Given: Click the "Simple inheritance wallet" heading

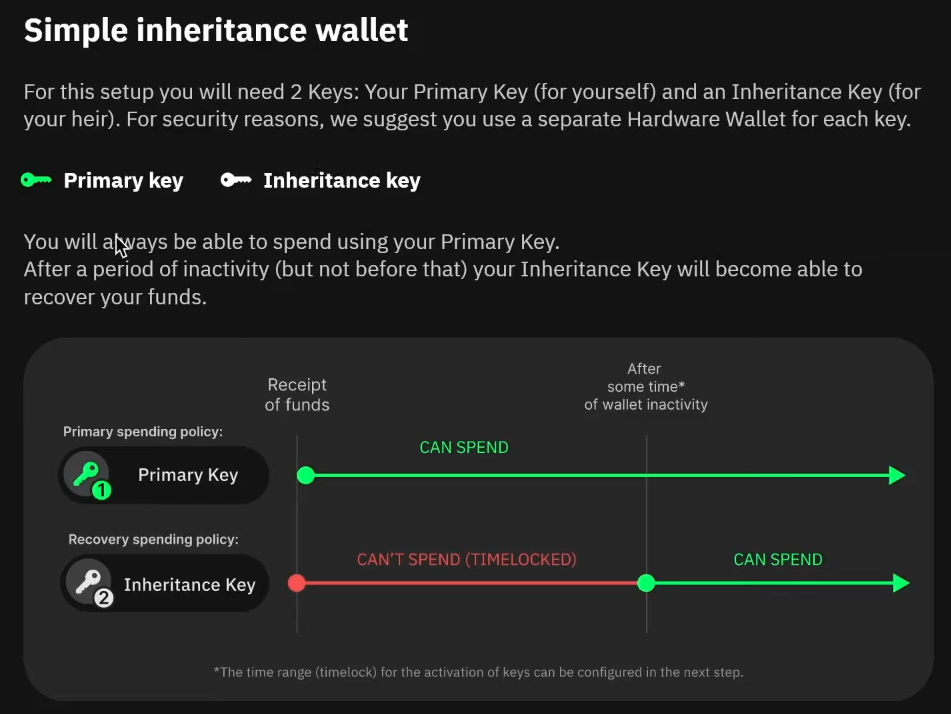Looking at the screenshot, I should (216, 30).
